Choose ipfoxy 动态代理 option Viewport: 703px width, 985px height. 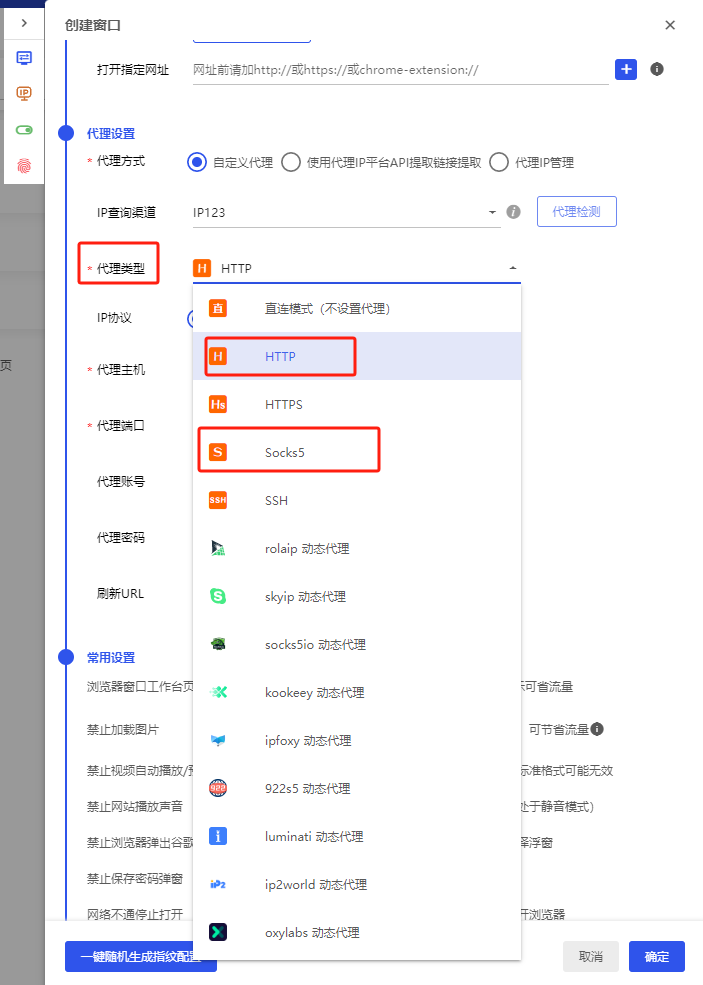click(x=357, y=741)
